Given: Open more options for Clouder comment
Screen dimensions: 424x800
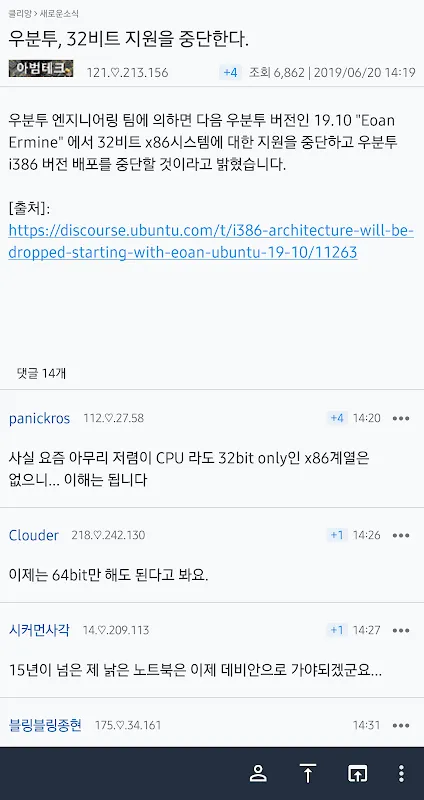Looking at the screenshot, I should (401, 535).
